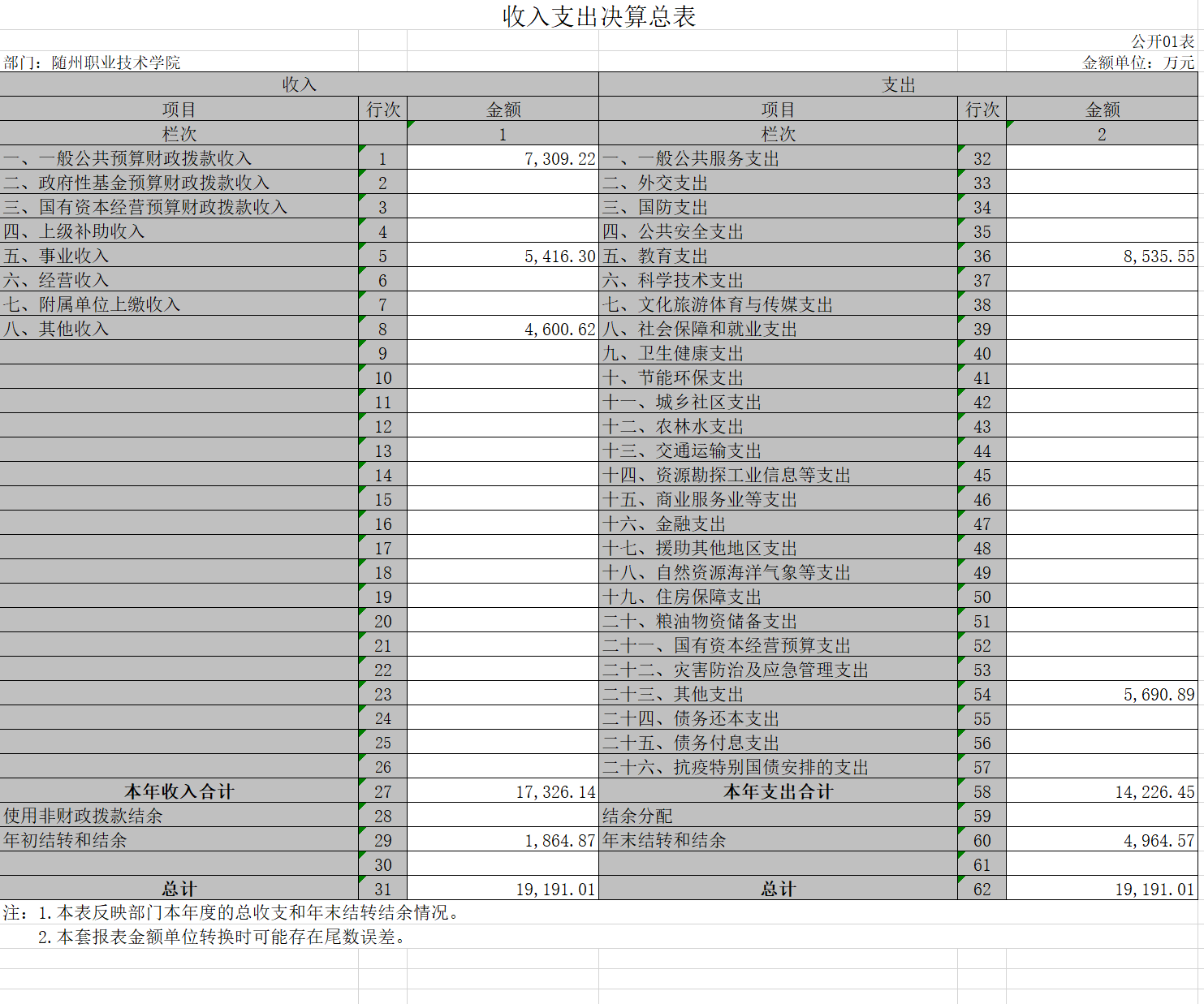Select the 科学技术支出 cell

tap(779, 280)
